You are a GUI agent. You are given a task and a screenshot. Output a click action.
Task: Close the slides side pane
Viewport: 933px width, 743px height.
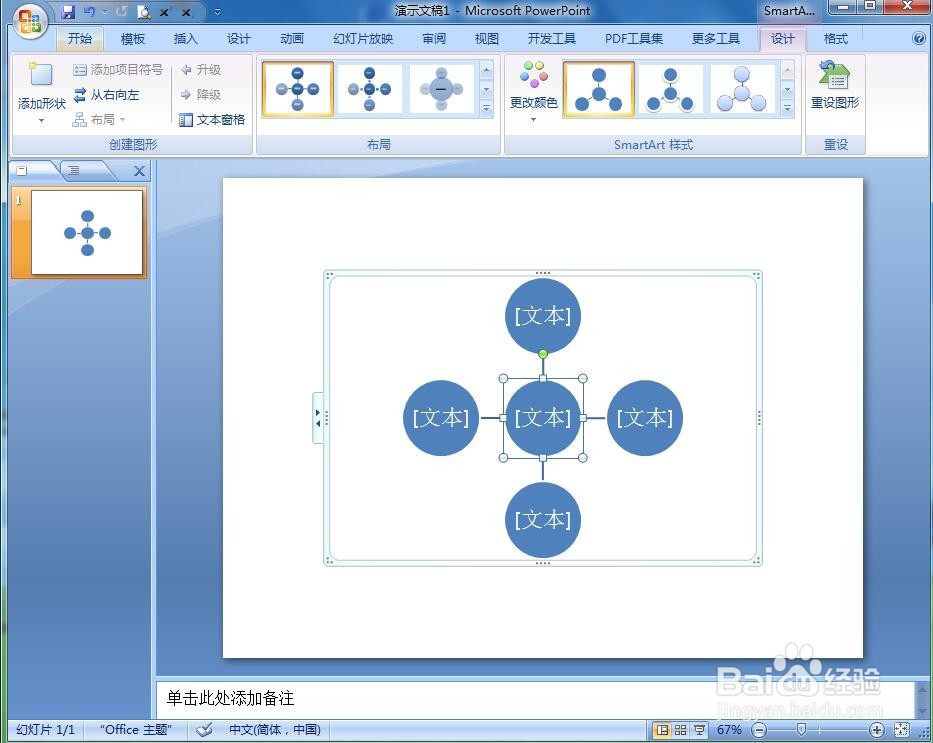pyautogui.click(x=139, y=171)
